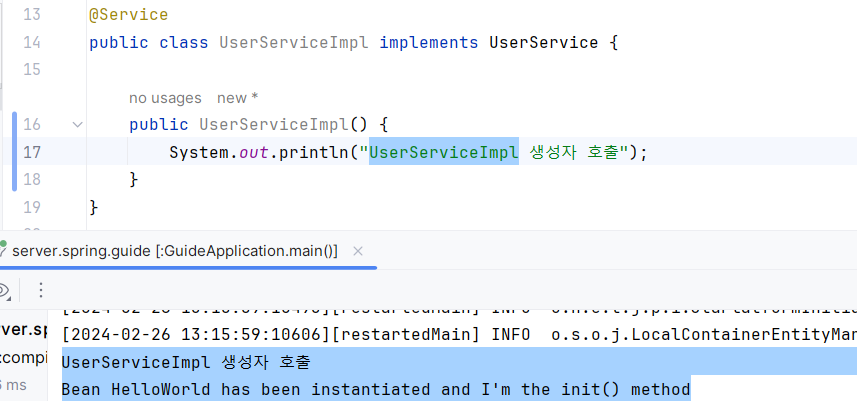This screenshot has height=401, width=857.
Task: Click line number 13 in the gutter
Action: click(32, 15)
